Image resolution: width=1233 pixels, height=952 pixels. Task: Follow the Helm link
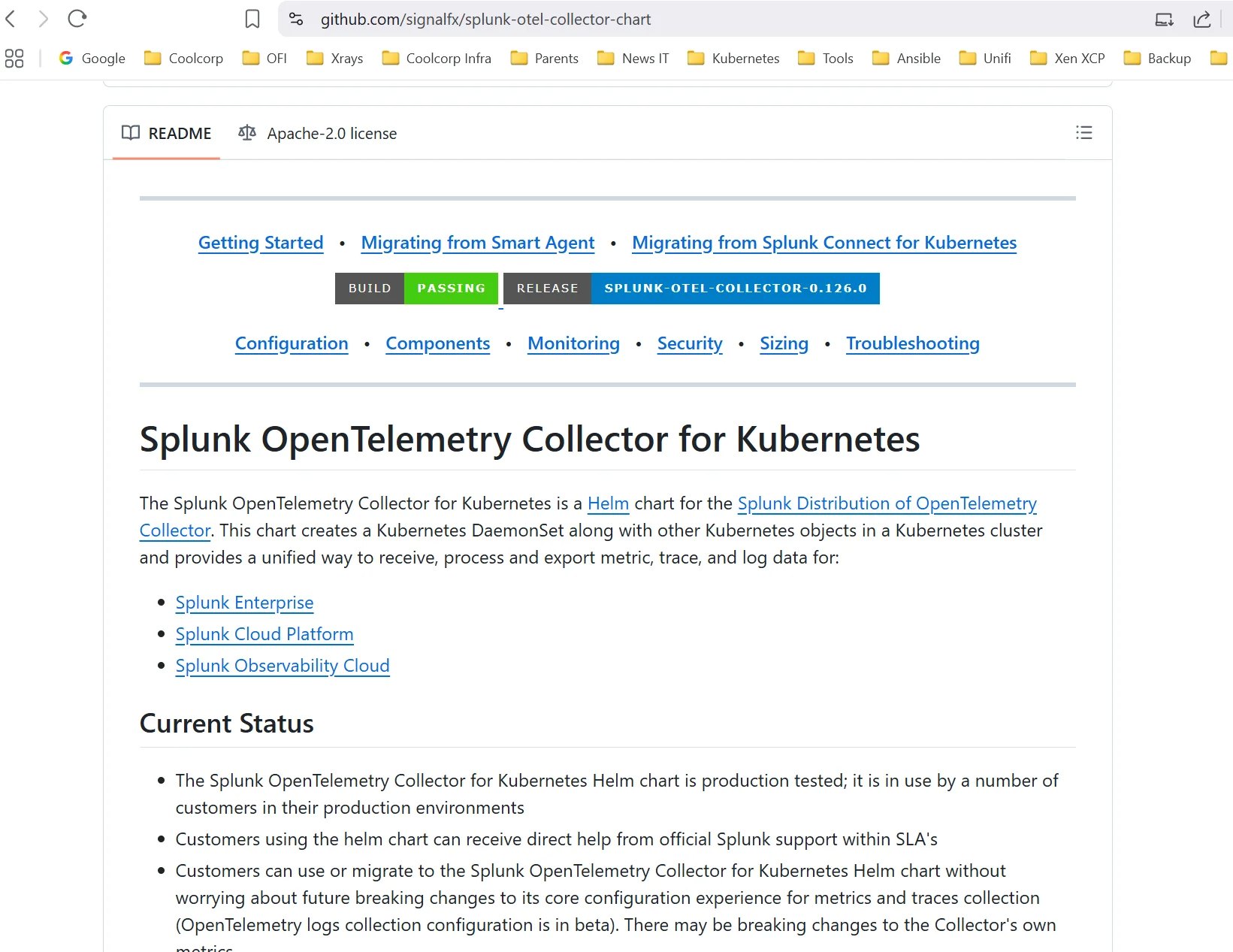pos(608,503)
